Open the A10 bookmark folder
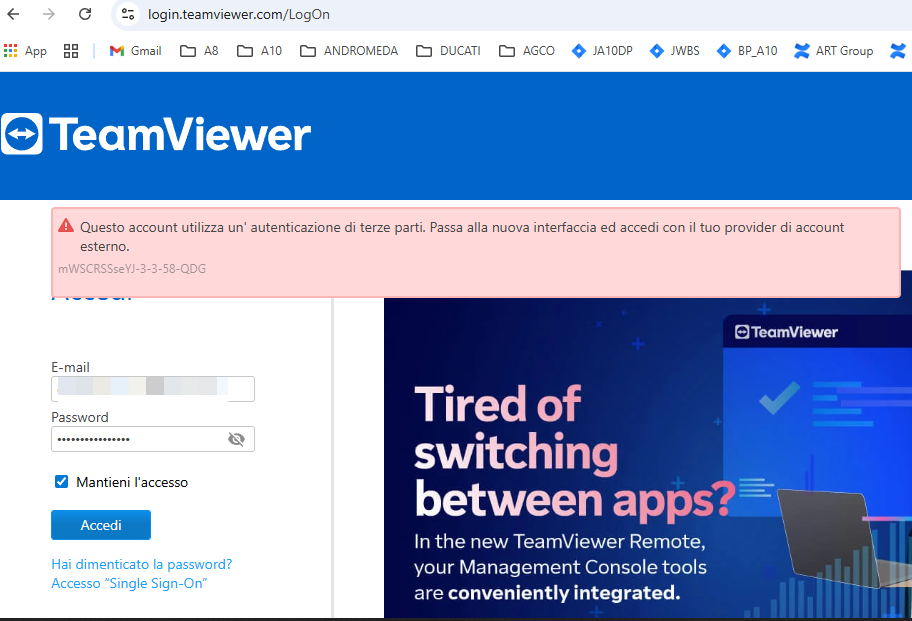 [259, 51]
